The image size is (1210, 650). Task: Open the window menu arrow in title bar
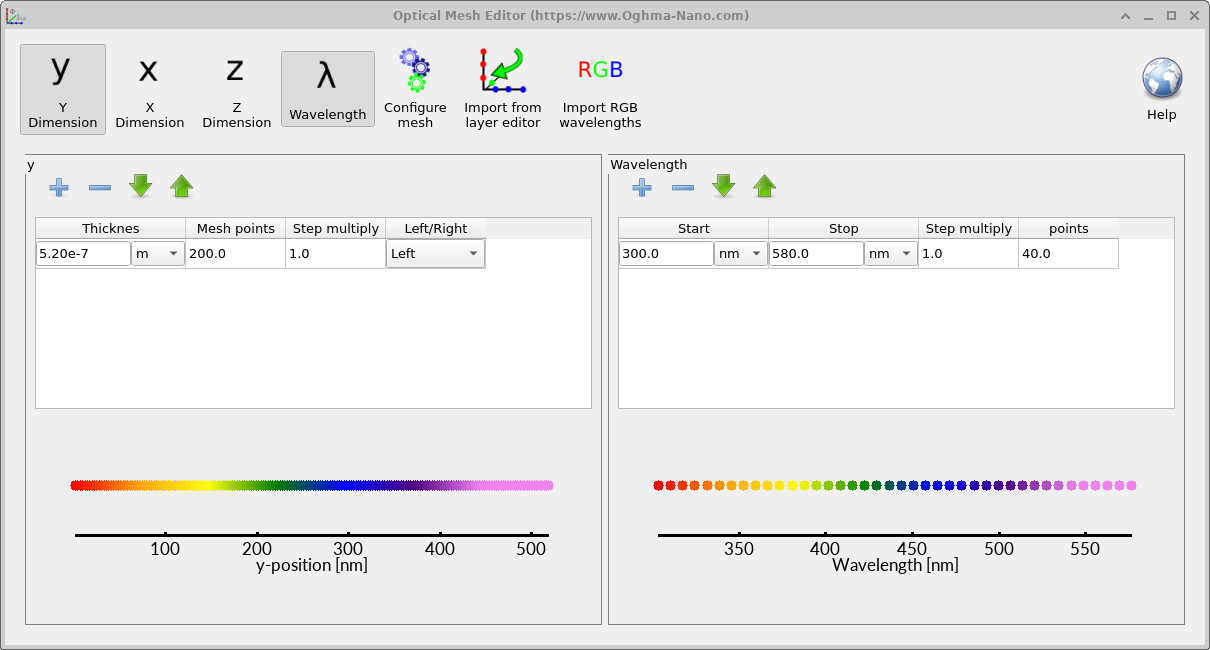(x=1126, y=16)
